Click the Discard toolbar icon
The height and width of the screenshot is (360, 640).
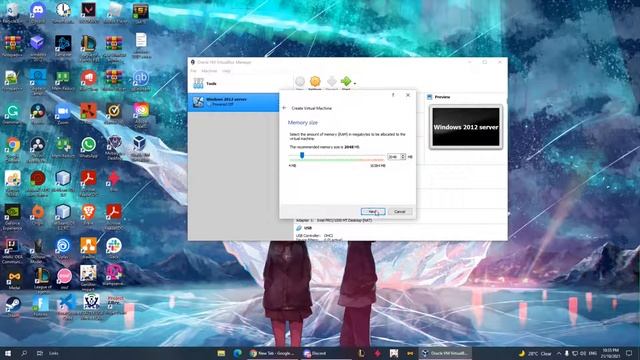click(x=332, y=82)
